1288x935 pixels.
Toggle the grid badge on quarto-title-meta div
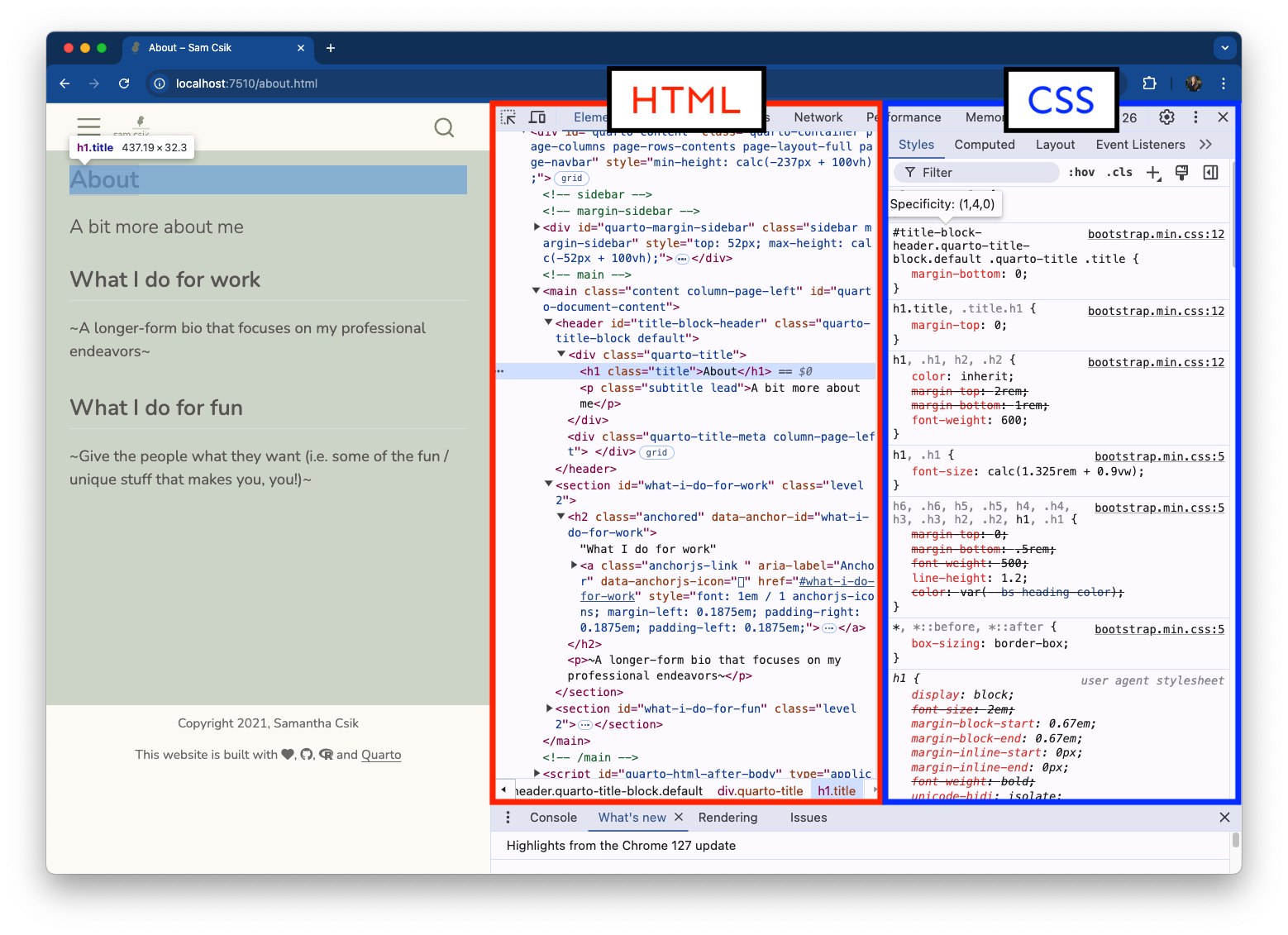[657, 452]
